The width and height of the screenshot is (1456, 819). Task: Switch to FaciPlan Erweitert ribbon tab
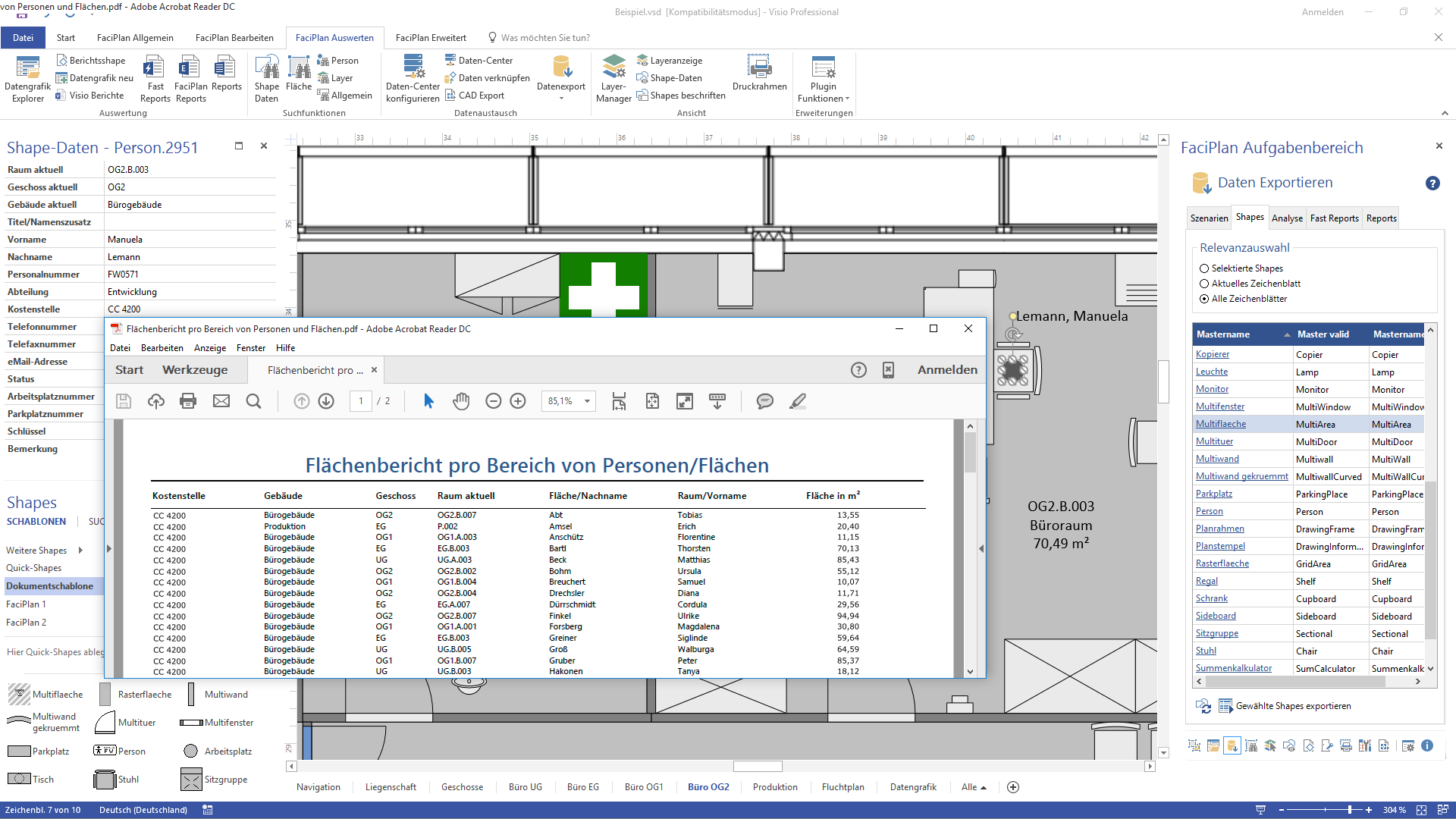[431, 38]
